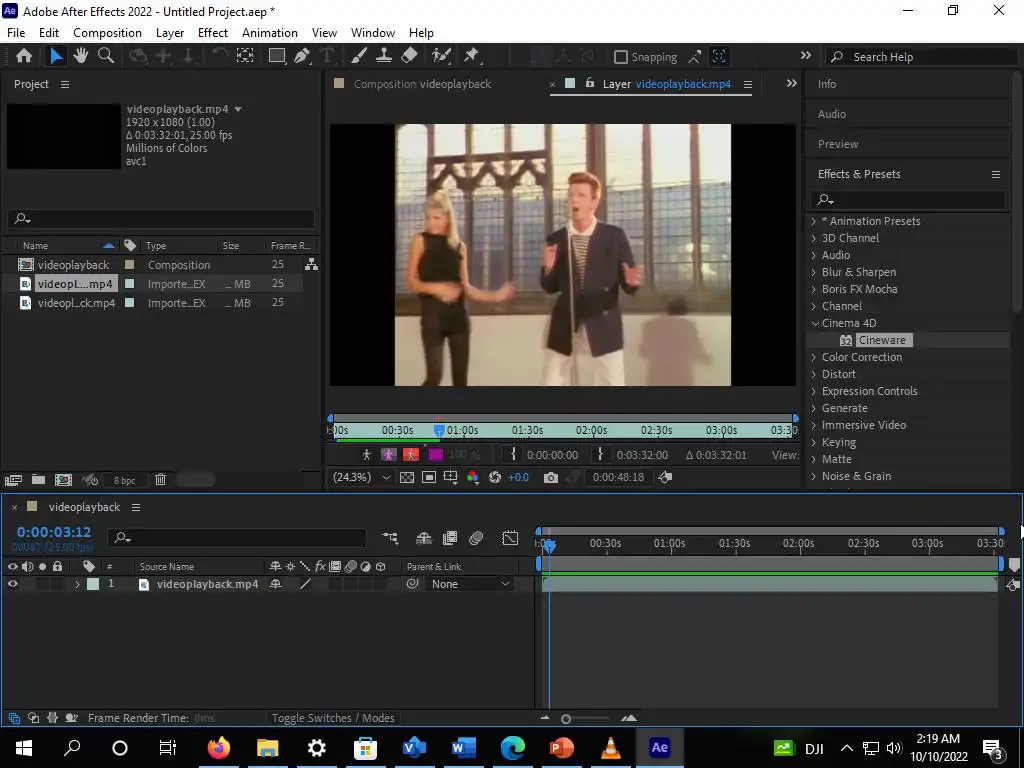
Task: Click the 8 bpc color depth button
Action: point(124,480)
